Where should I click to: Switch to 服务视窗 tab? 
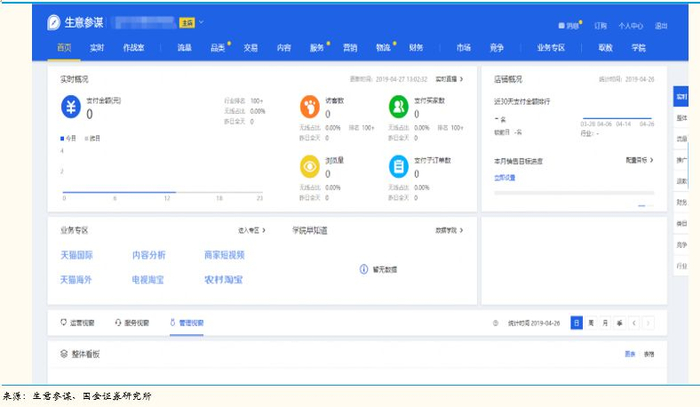132,323
